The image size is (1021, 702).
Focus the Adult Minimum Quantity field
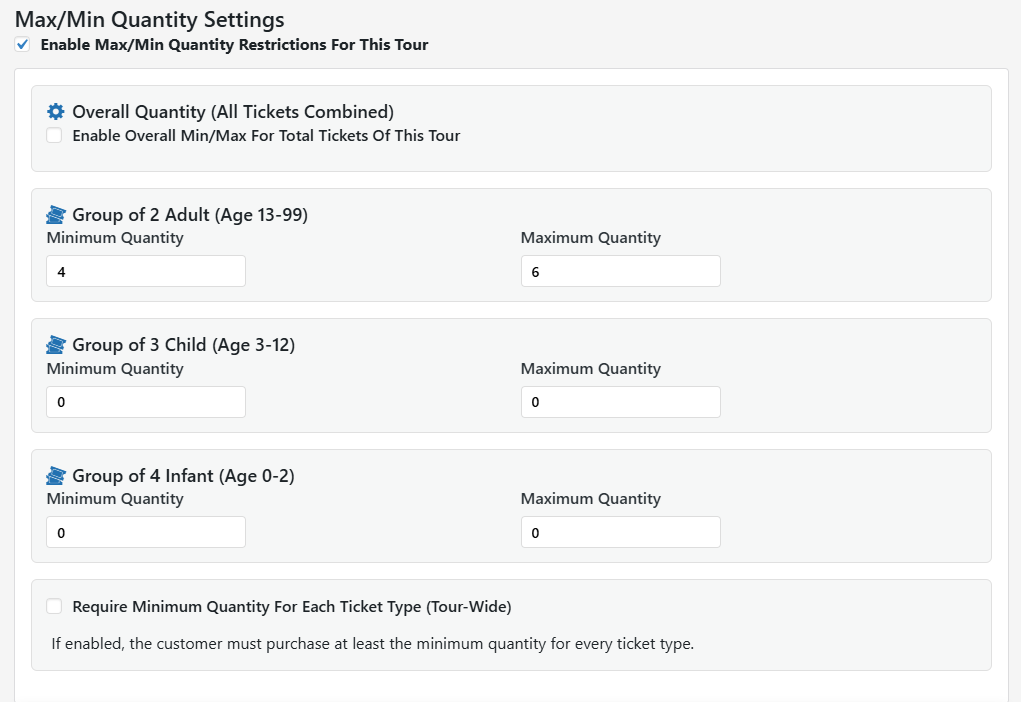click(x=146, y=271)
